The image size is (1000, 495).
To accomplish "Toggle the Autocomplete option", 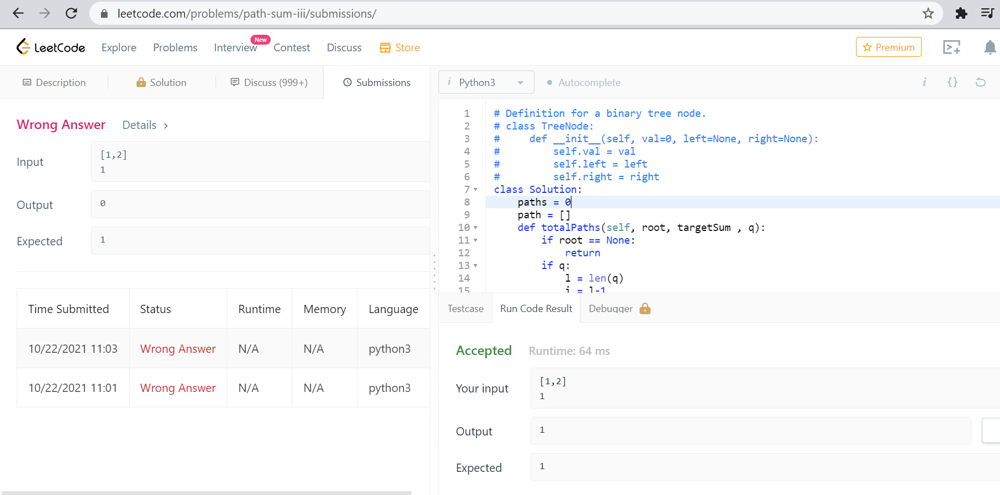I will click(584, 82).
